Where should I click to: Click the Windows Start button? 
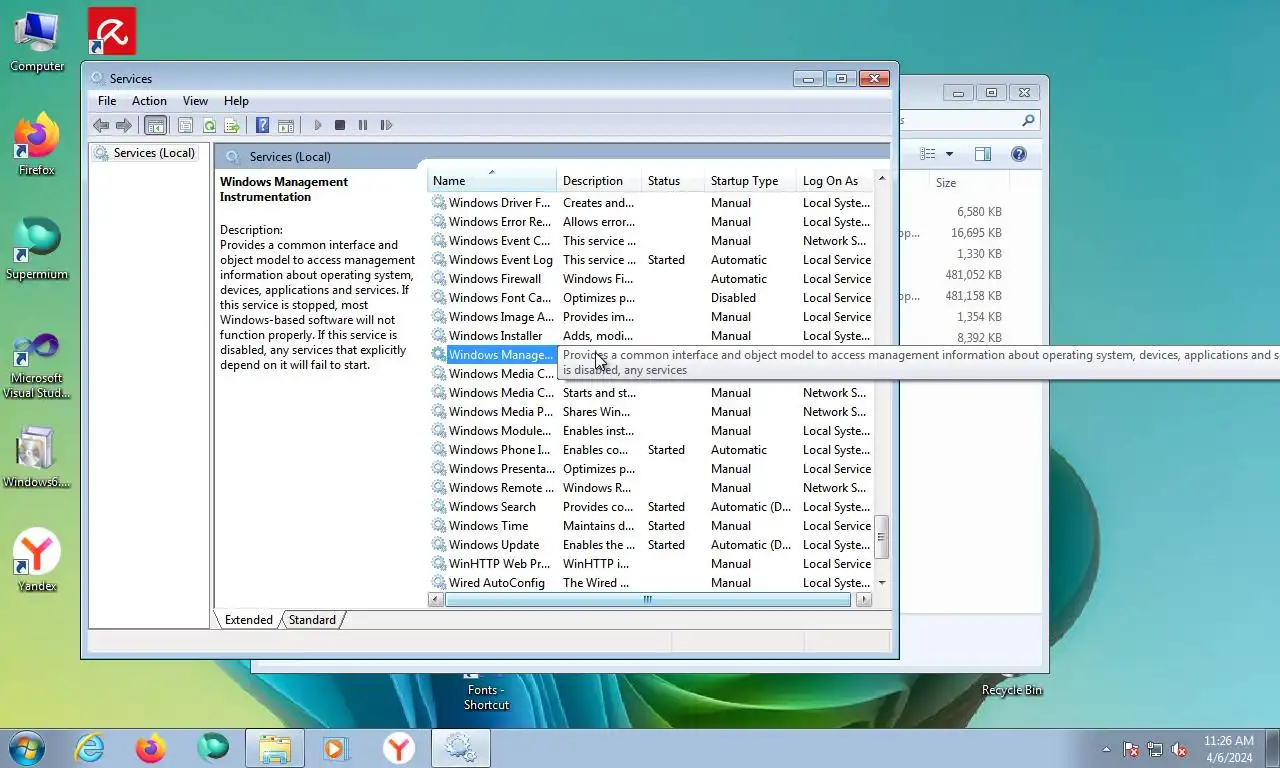(25, 748)
